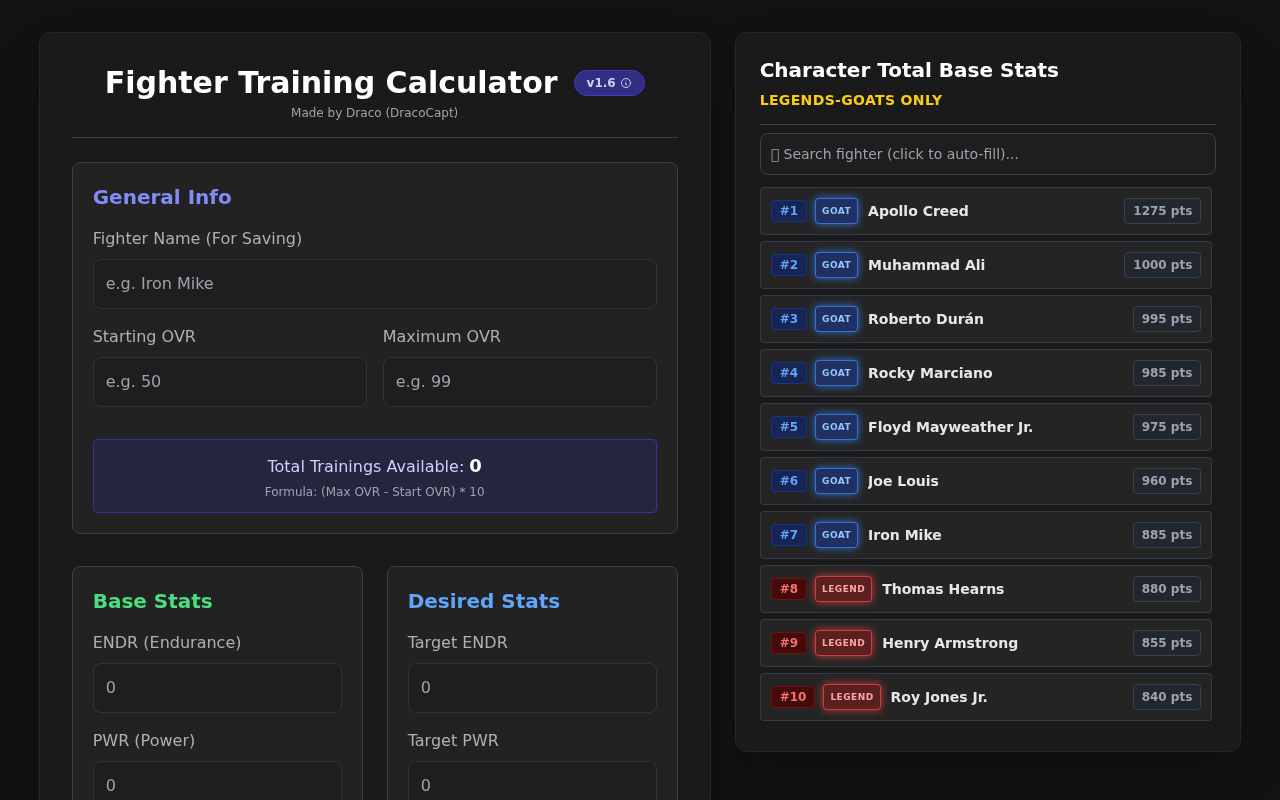The height and width of the screenshot is (800, 1280).
Task: Select Roberto Durán list entry
Action: tap(986, 319)
